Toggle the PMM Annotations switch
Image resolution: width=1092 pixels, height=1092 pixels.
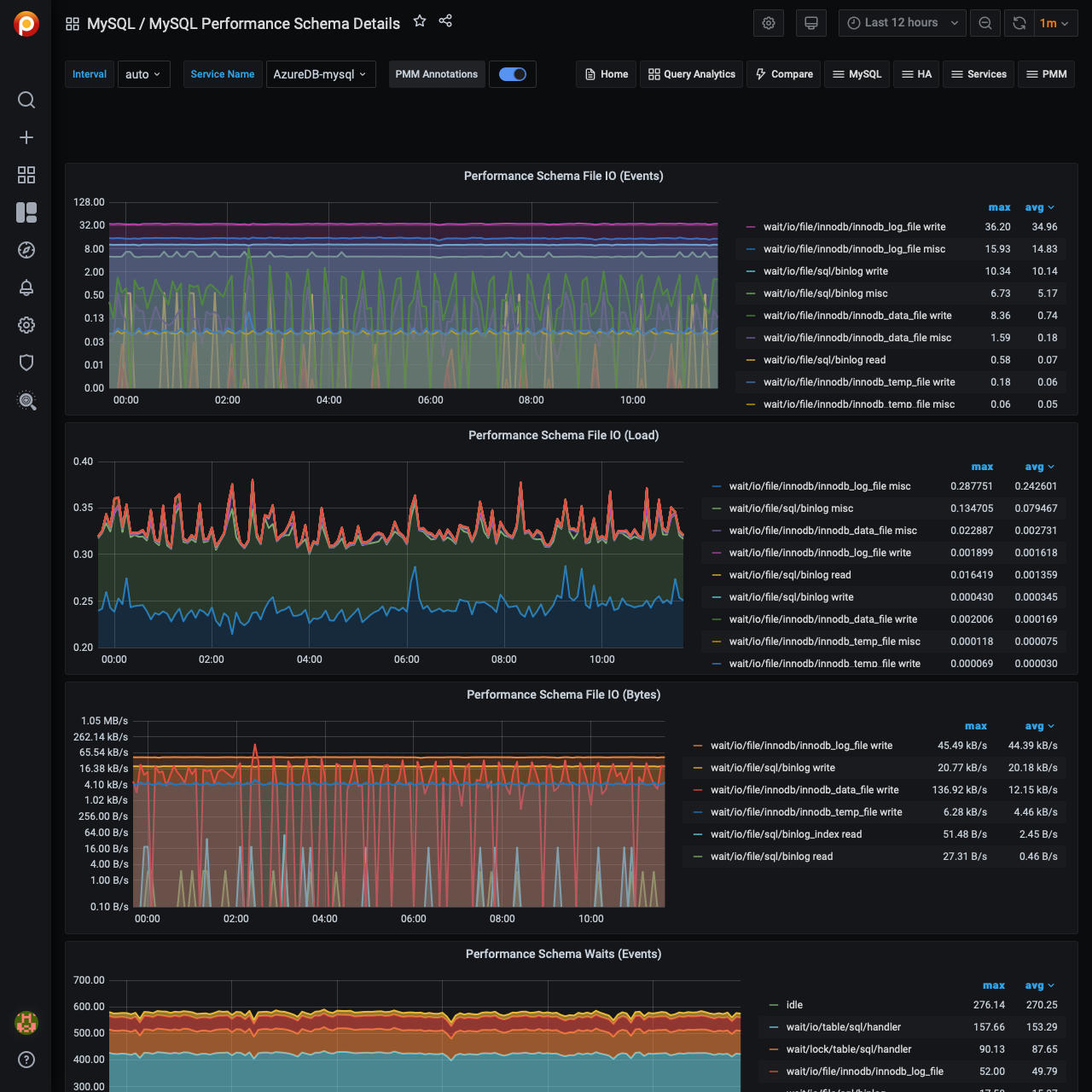(x=513, y=74)
